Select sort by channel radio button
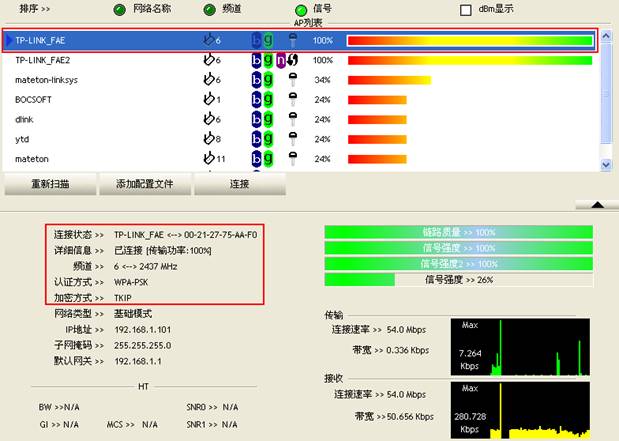The width and height of the screenshot is (619, 441). tap(209, 10)
